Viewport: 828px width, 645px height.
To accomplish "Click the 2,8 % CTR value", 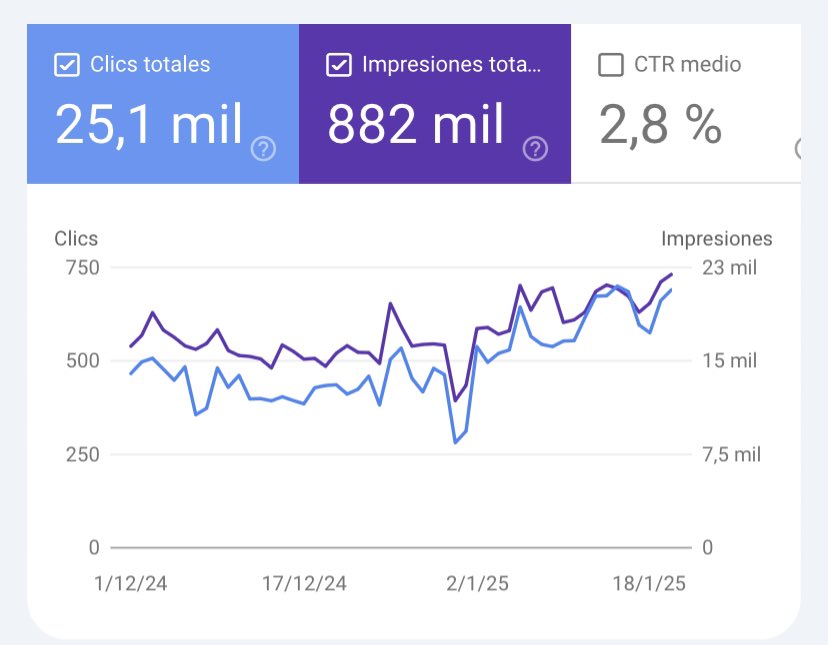I will [660, 125].
